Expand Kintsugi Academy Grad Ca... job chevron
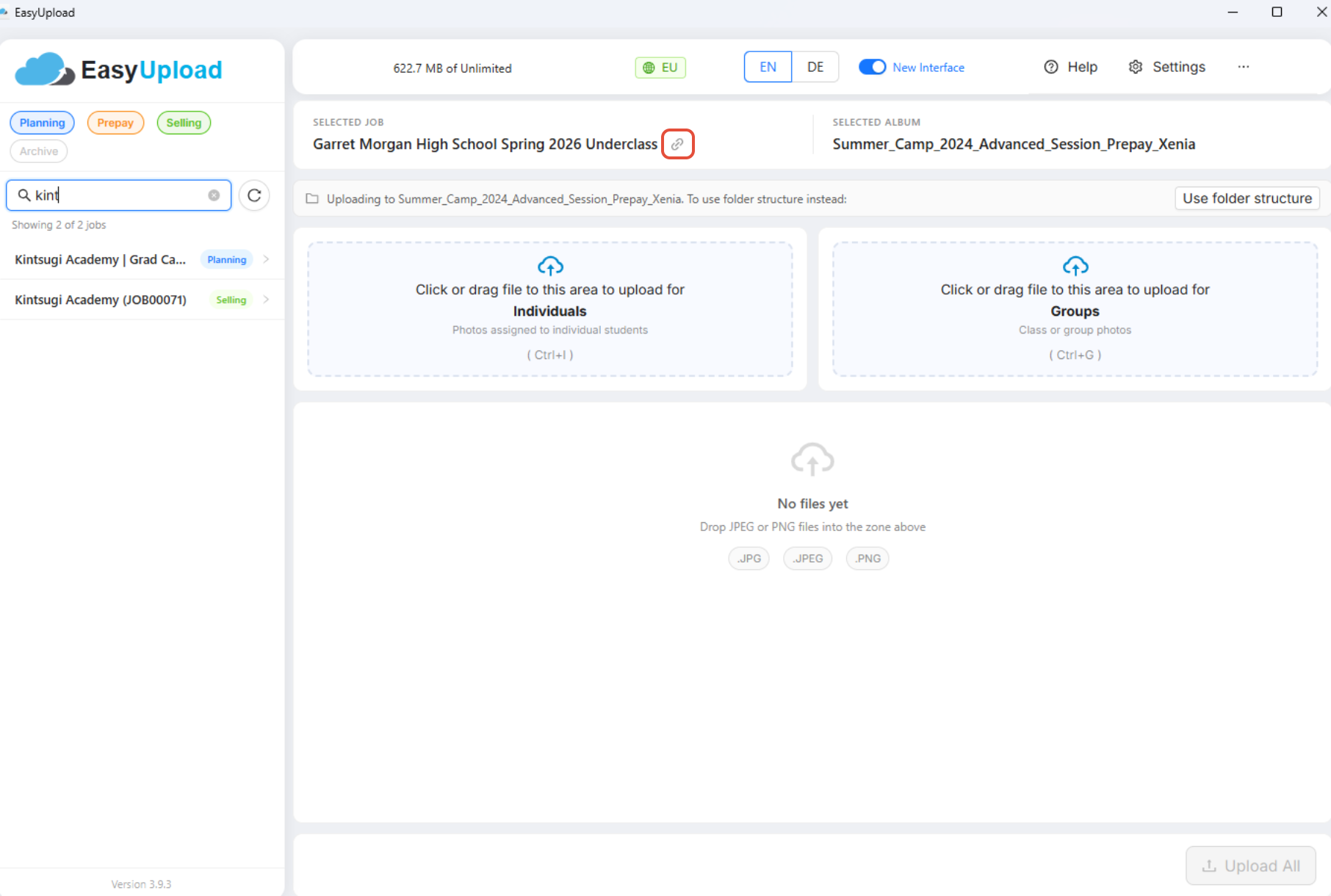The height and width of the screenshot is (896, 1331). coord(266,259)
